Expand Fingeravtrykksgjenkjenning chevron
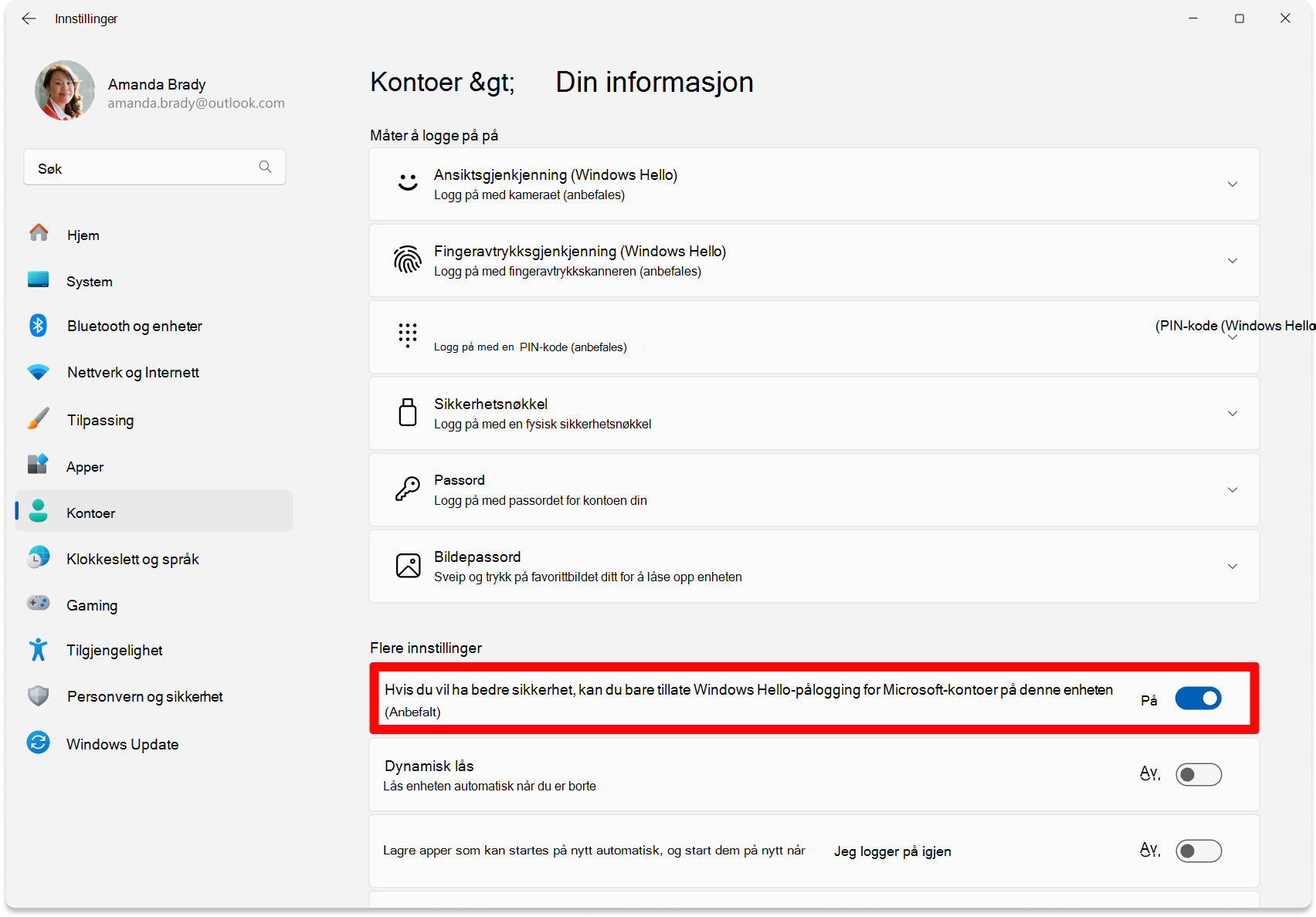 1233,261
